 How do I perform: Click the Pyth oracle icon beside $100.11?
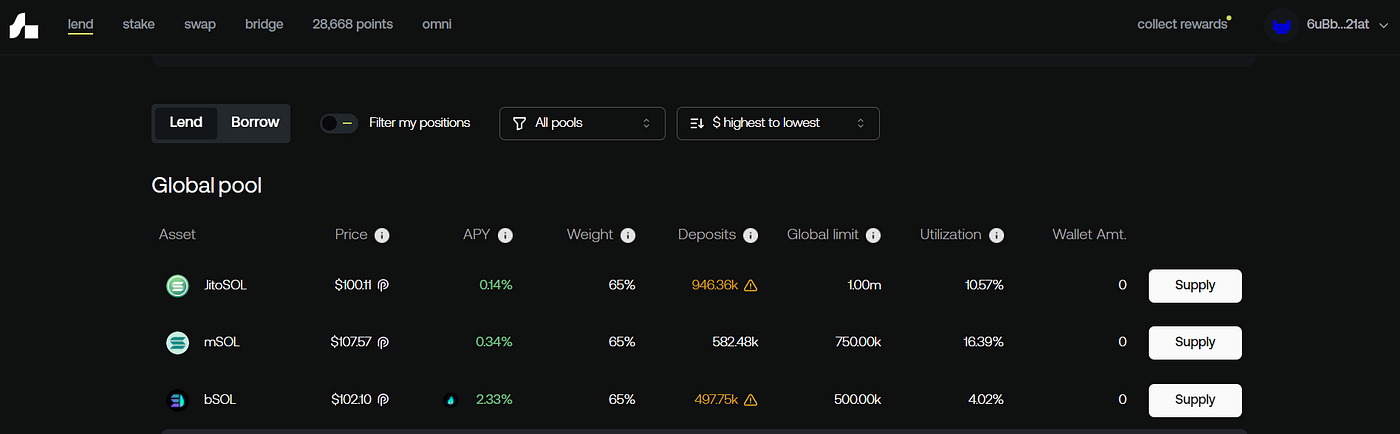(383, 285)
